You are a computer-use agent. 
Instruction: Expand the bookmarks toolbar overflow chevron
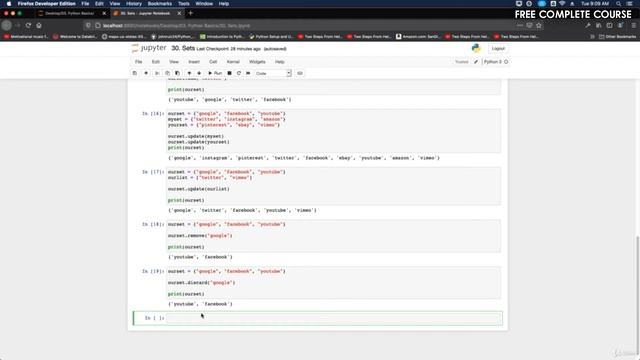[x=592, y=36]
